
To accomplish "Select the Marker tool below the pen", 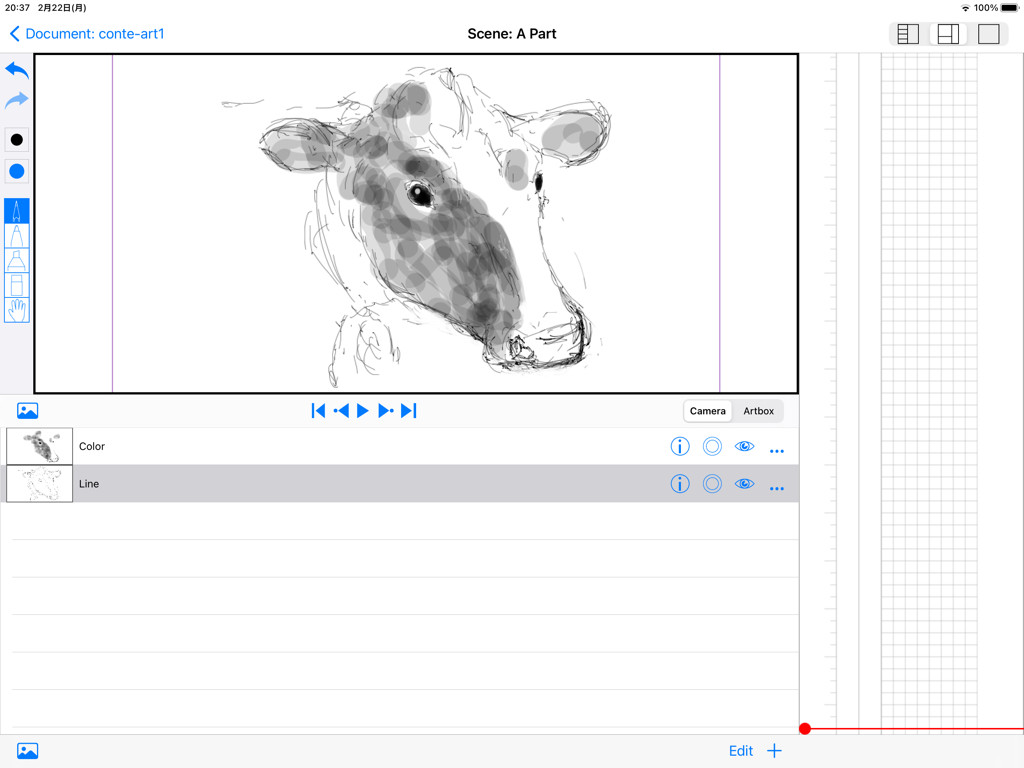I will tap(16, 235).
